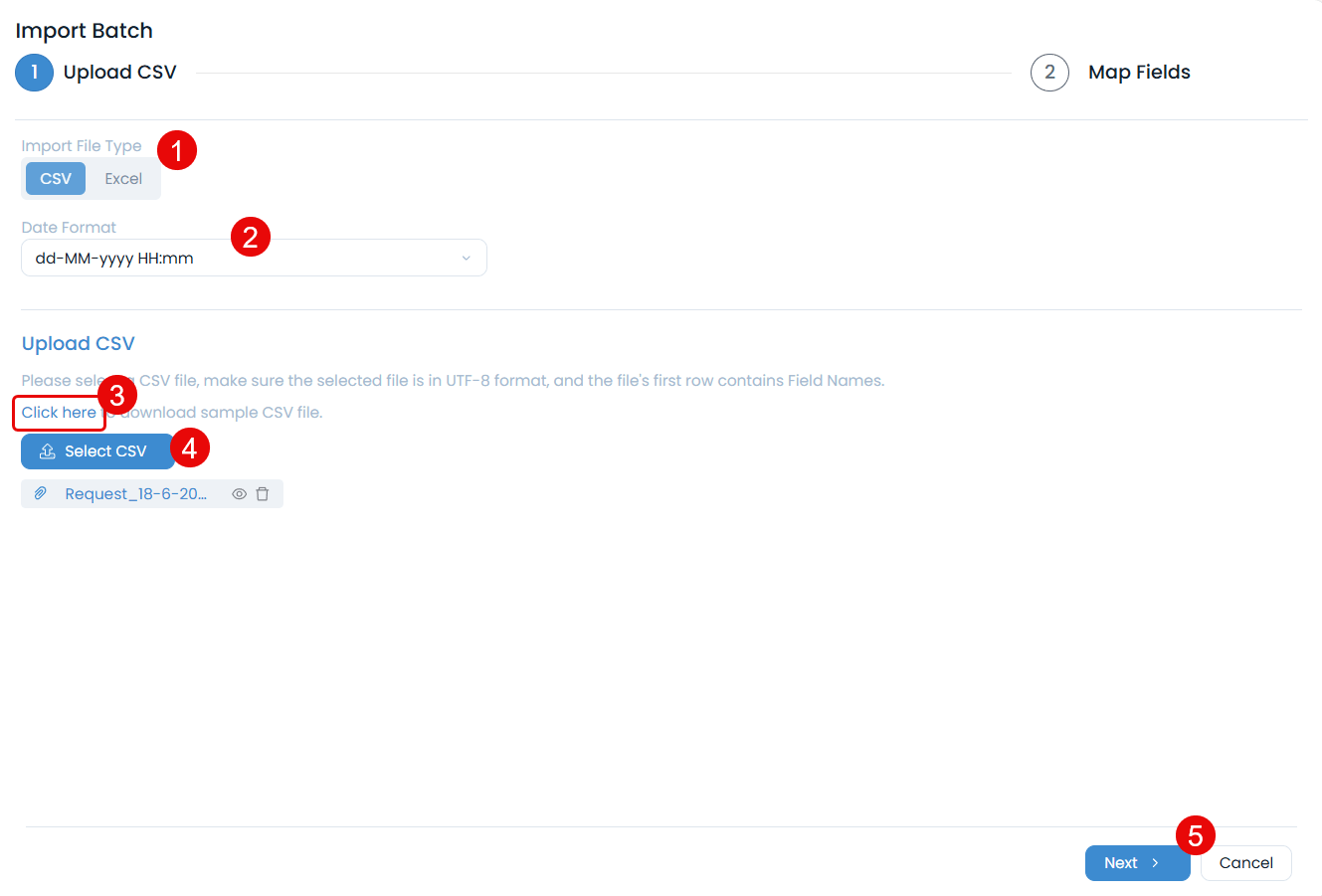Select CSV as the import file type
The image size is (1322, 896).
(x=55, y=178)
